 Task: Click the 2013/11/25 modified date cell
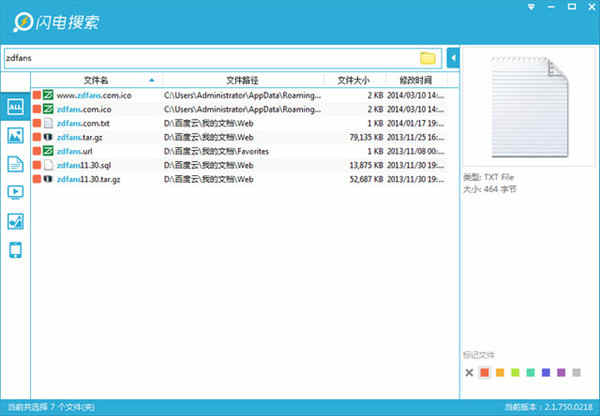[x=416, y=137]
